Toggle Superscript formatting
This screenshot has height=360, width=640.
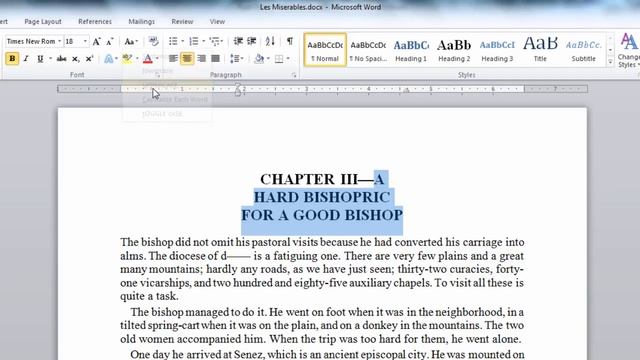coord(89,59)
